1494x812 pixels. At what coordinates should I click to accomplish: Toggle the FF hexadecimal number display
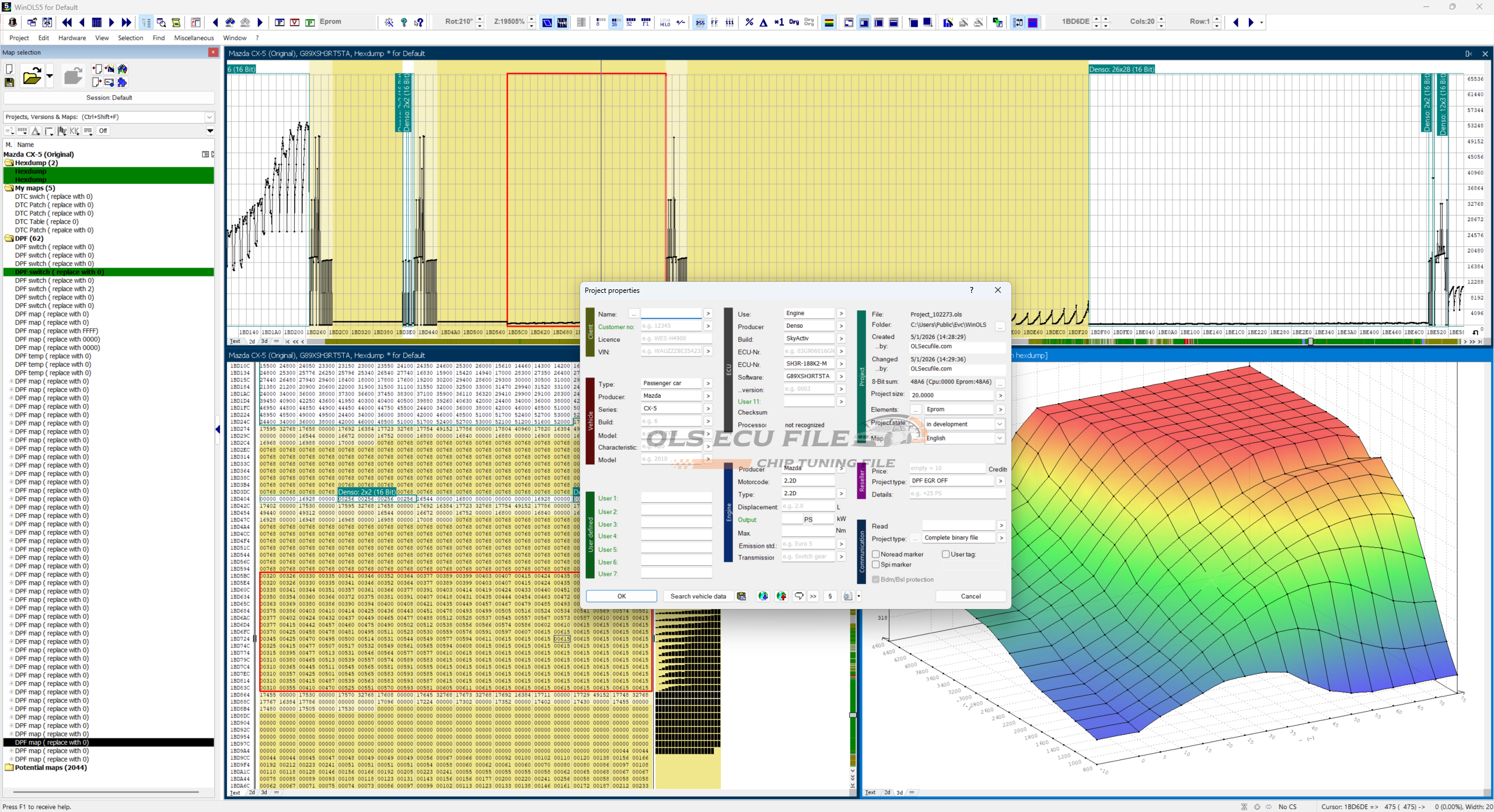pyautogui.click(x=715, y=22)
